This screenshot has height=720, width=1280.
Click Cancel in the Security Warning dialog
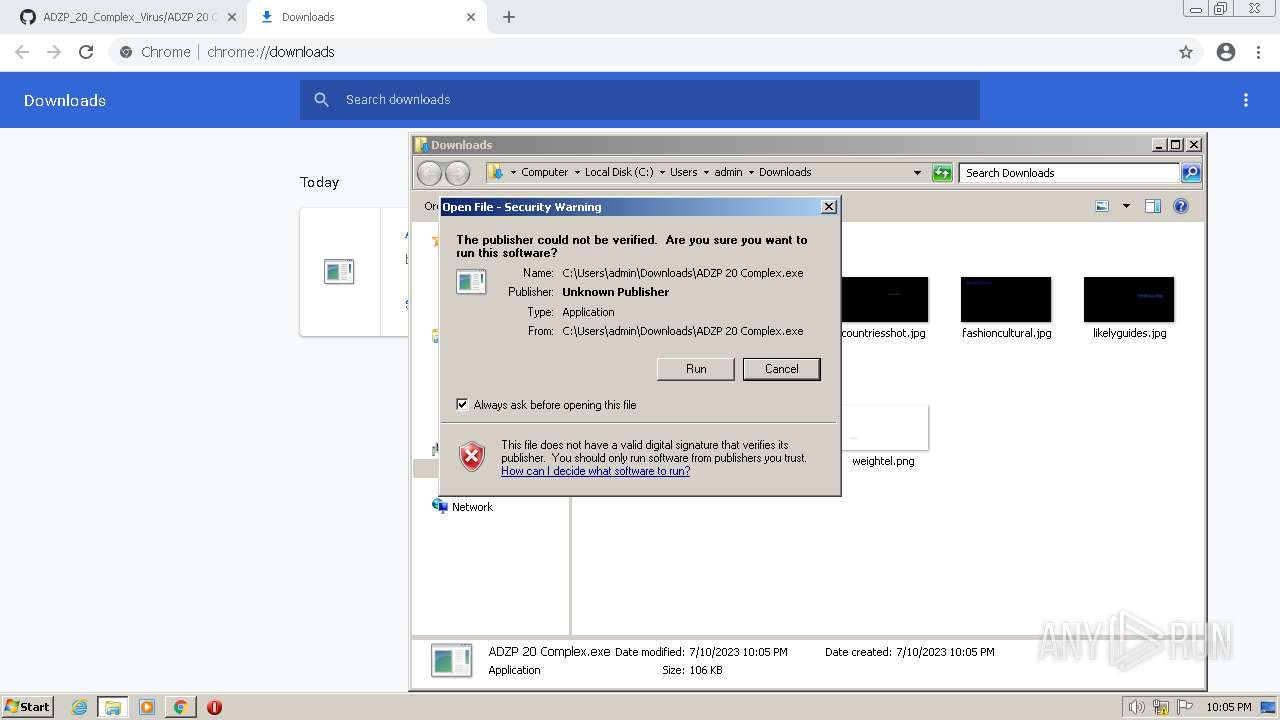point(781,369)
